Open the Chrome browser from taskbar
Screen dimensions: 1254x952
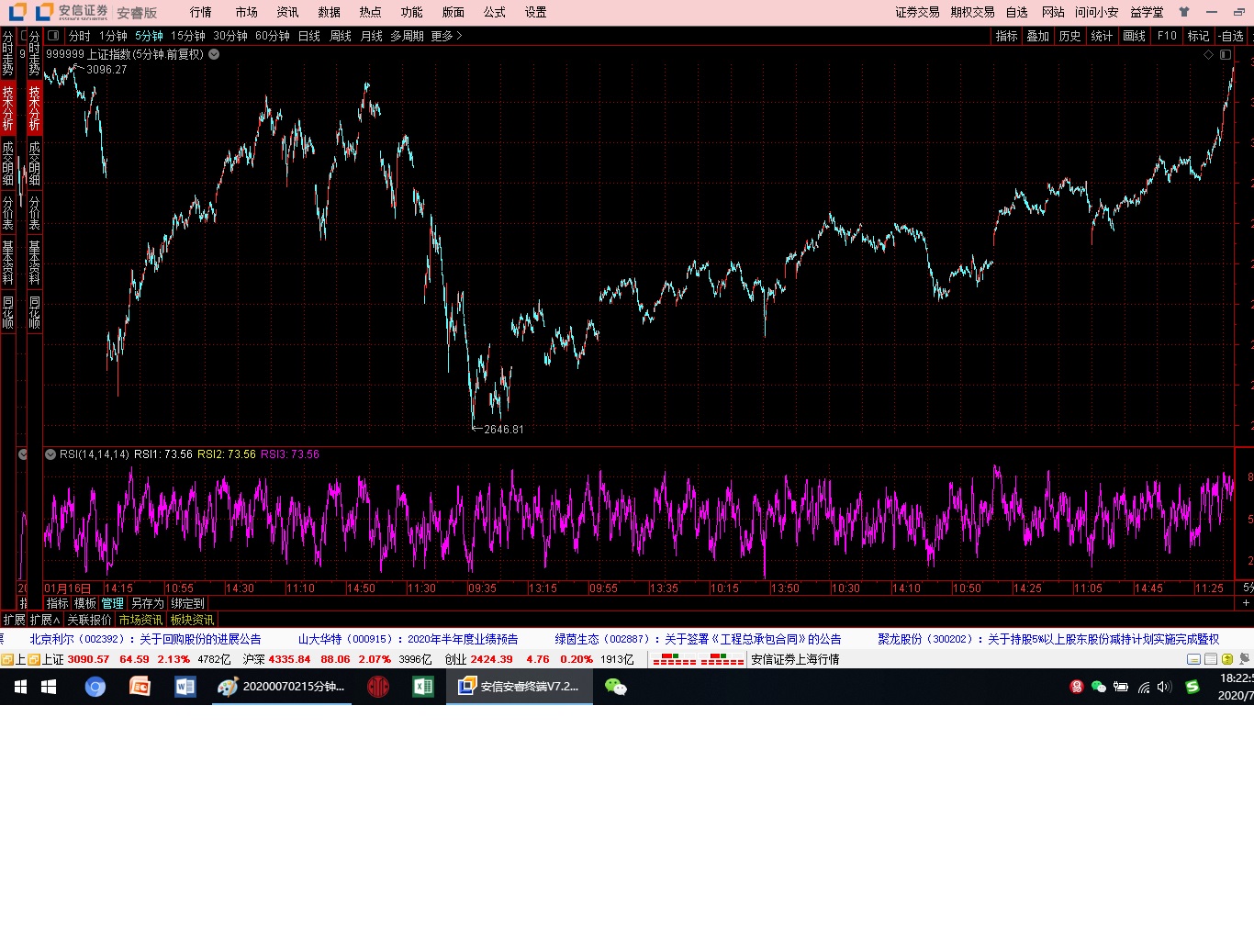tap(95, 687)
